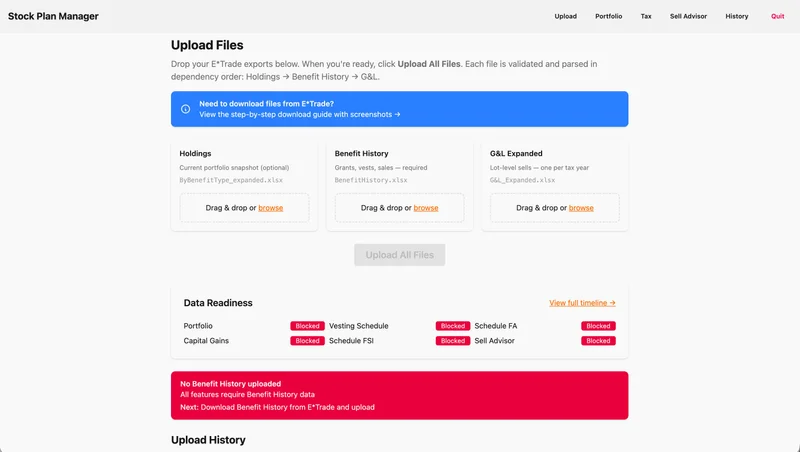Click the Holdings drag & drop zone

click(x=244, y=208)
